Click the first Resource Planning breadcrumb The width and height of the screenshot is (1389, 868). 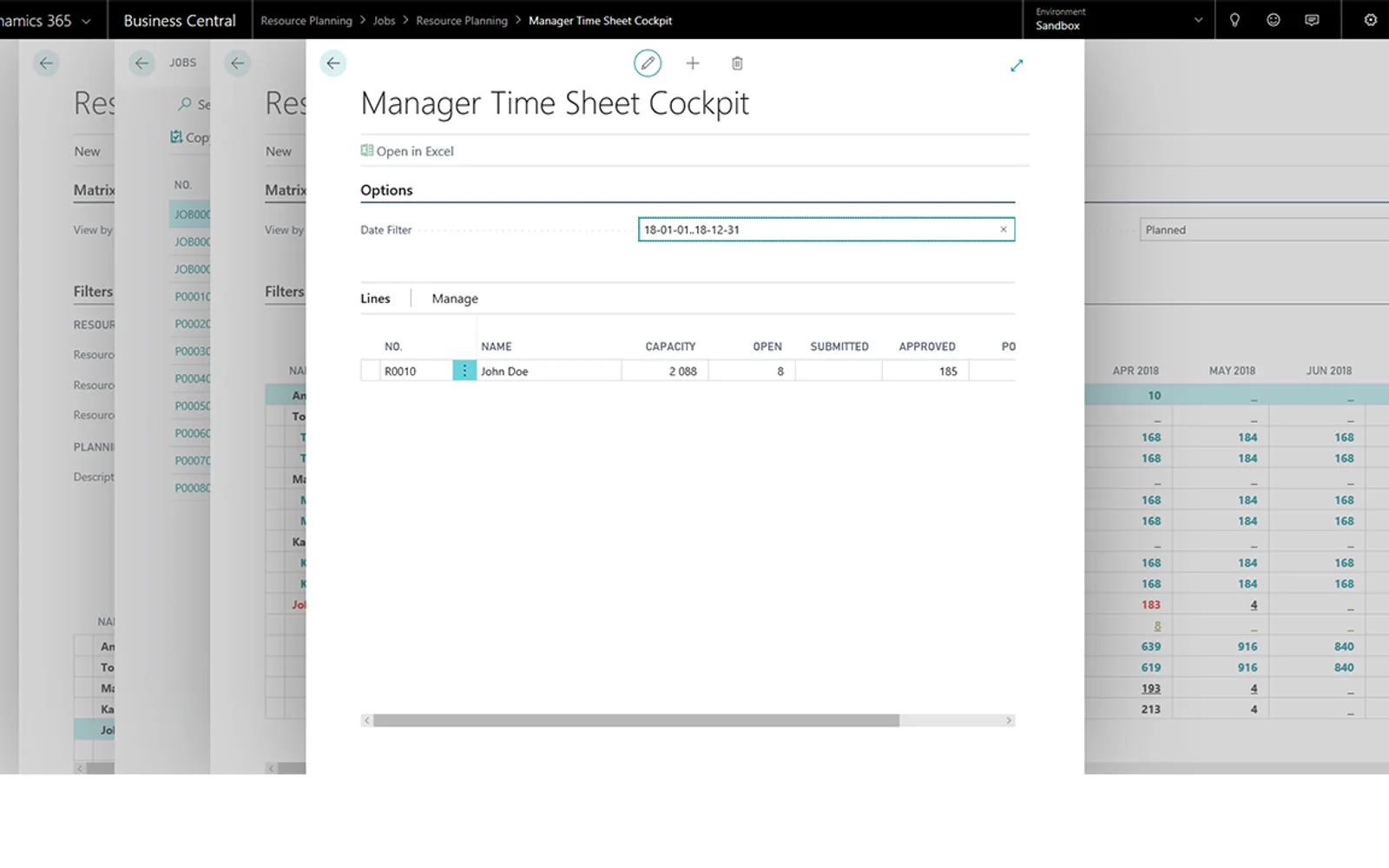tap(306, 21)
